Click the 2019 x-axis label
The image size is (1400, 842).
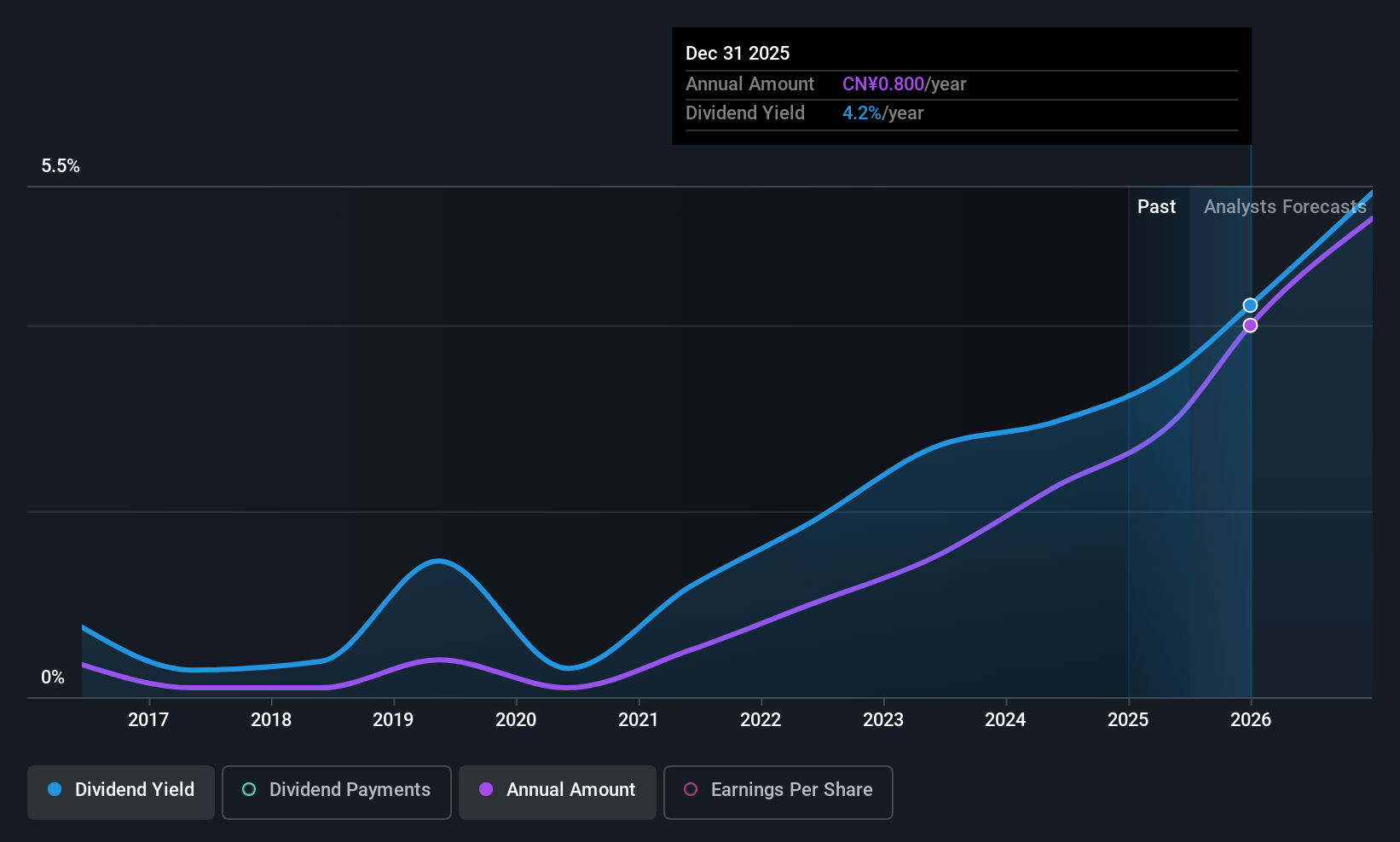click(393, 720)
